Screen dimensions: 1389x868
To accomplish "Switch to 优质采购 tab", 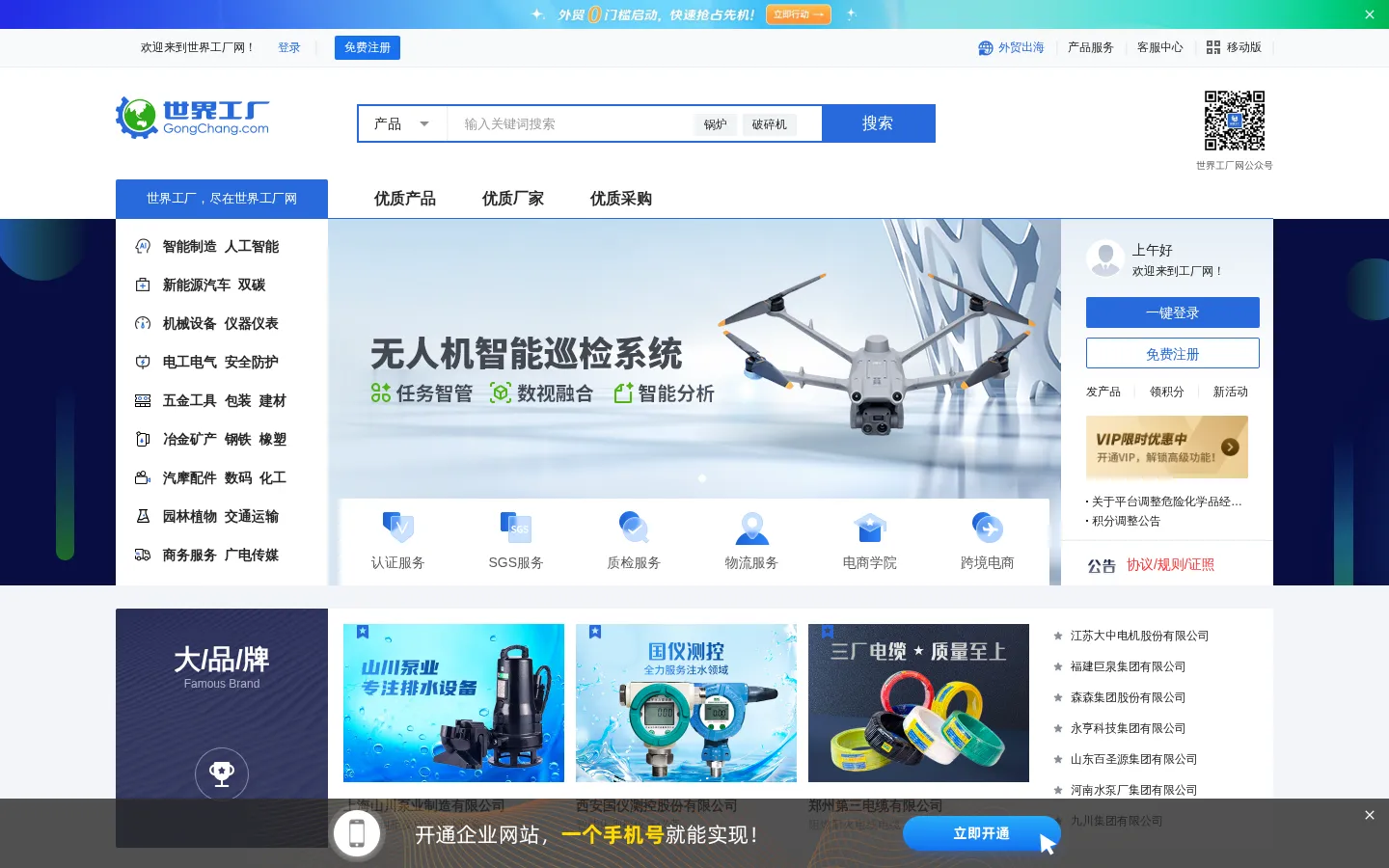I will 621,199.
